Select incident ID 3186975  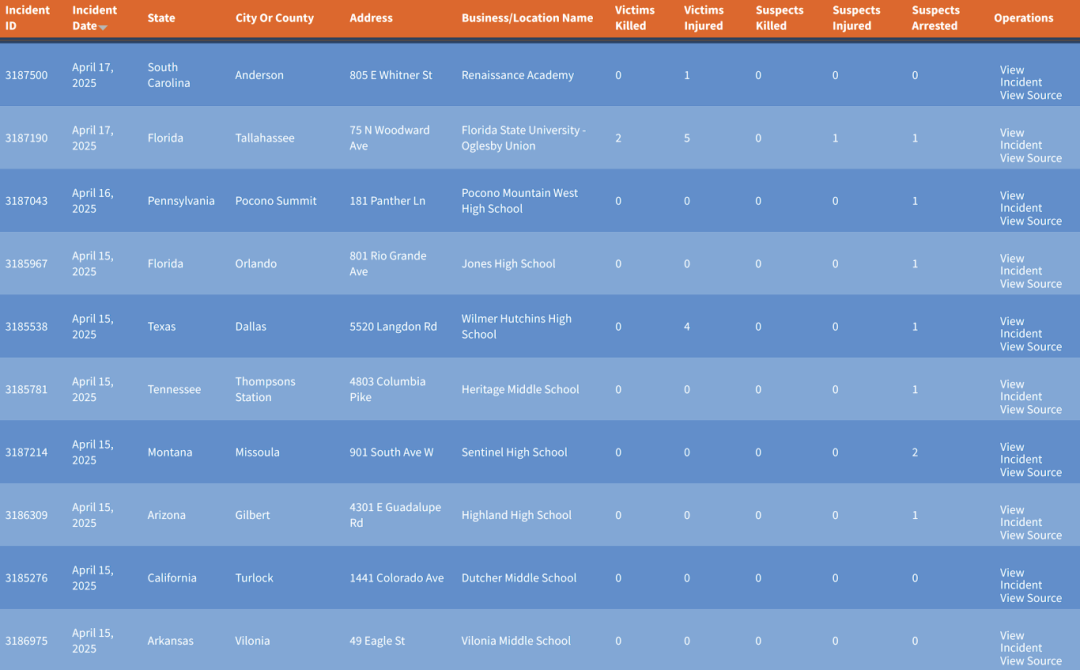pyautogui.click(x=26, y=640)
